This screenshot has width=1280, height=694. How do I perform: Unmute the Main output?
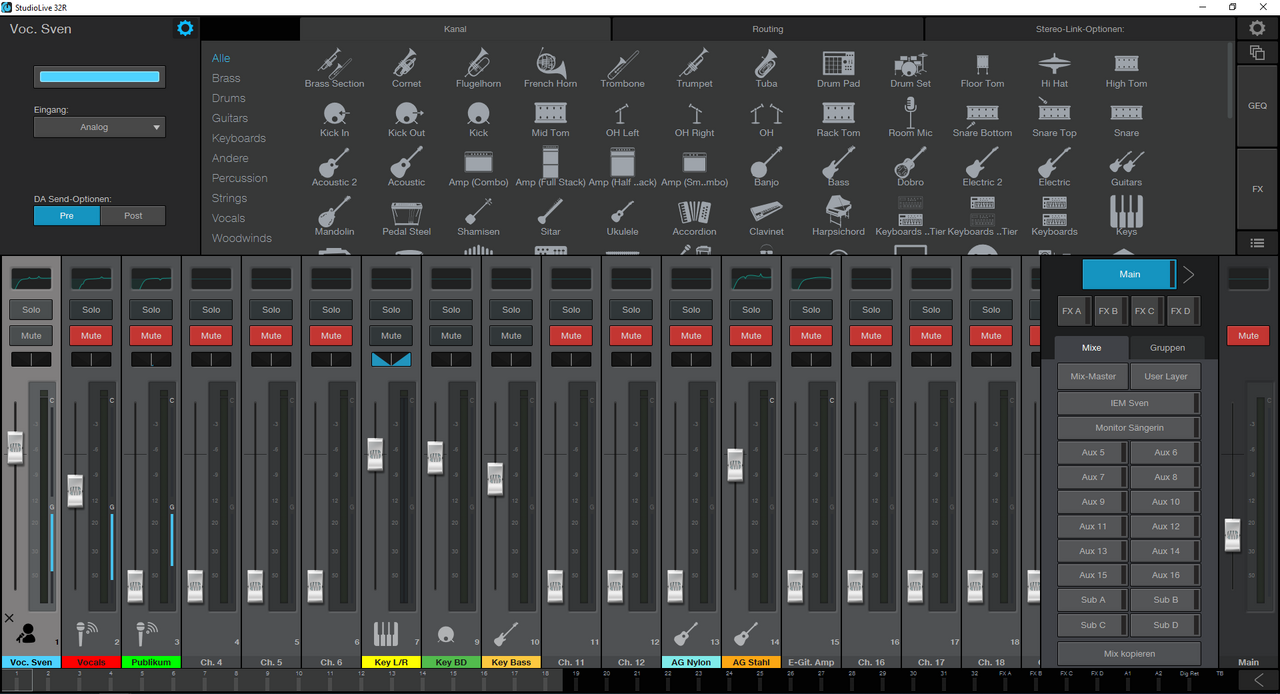click(x=1248, y=335)
